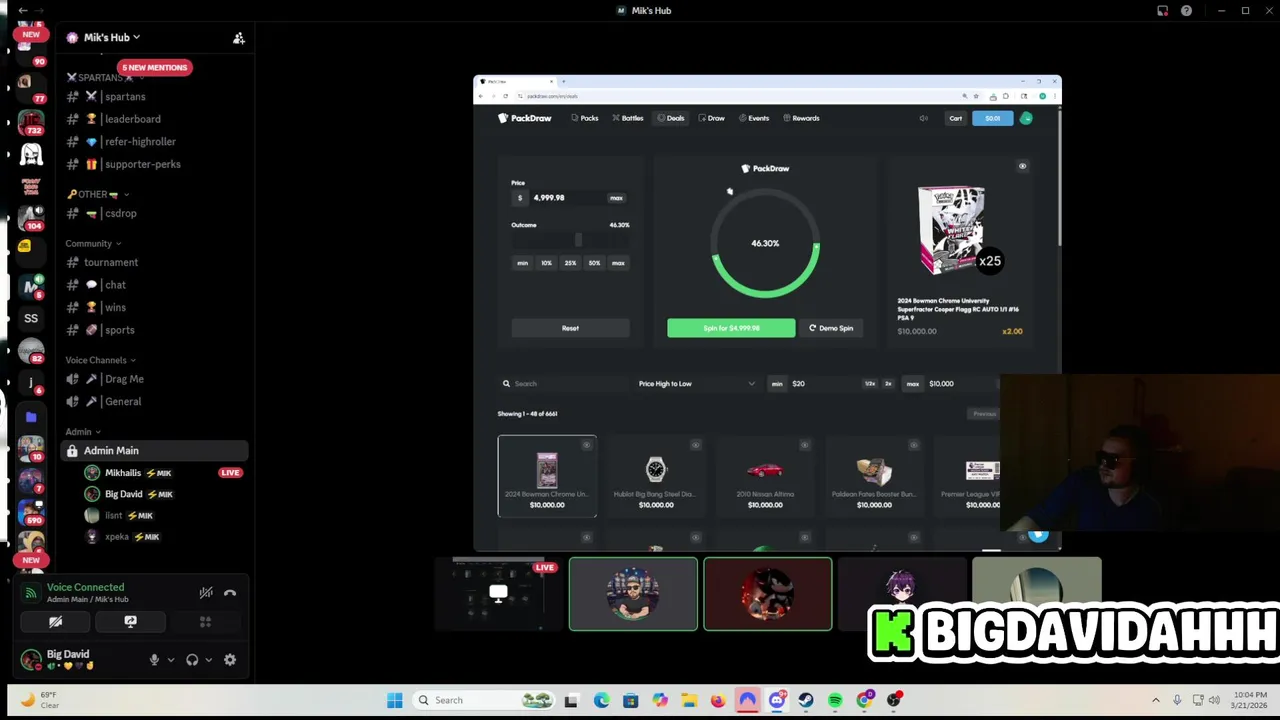Jump to 5 NEW MENTIONS badge
The image size is (1280, 720).
pyautogui.click(x=154, y=67)
